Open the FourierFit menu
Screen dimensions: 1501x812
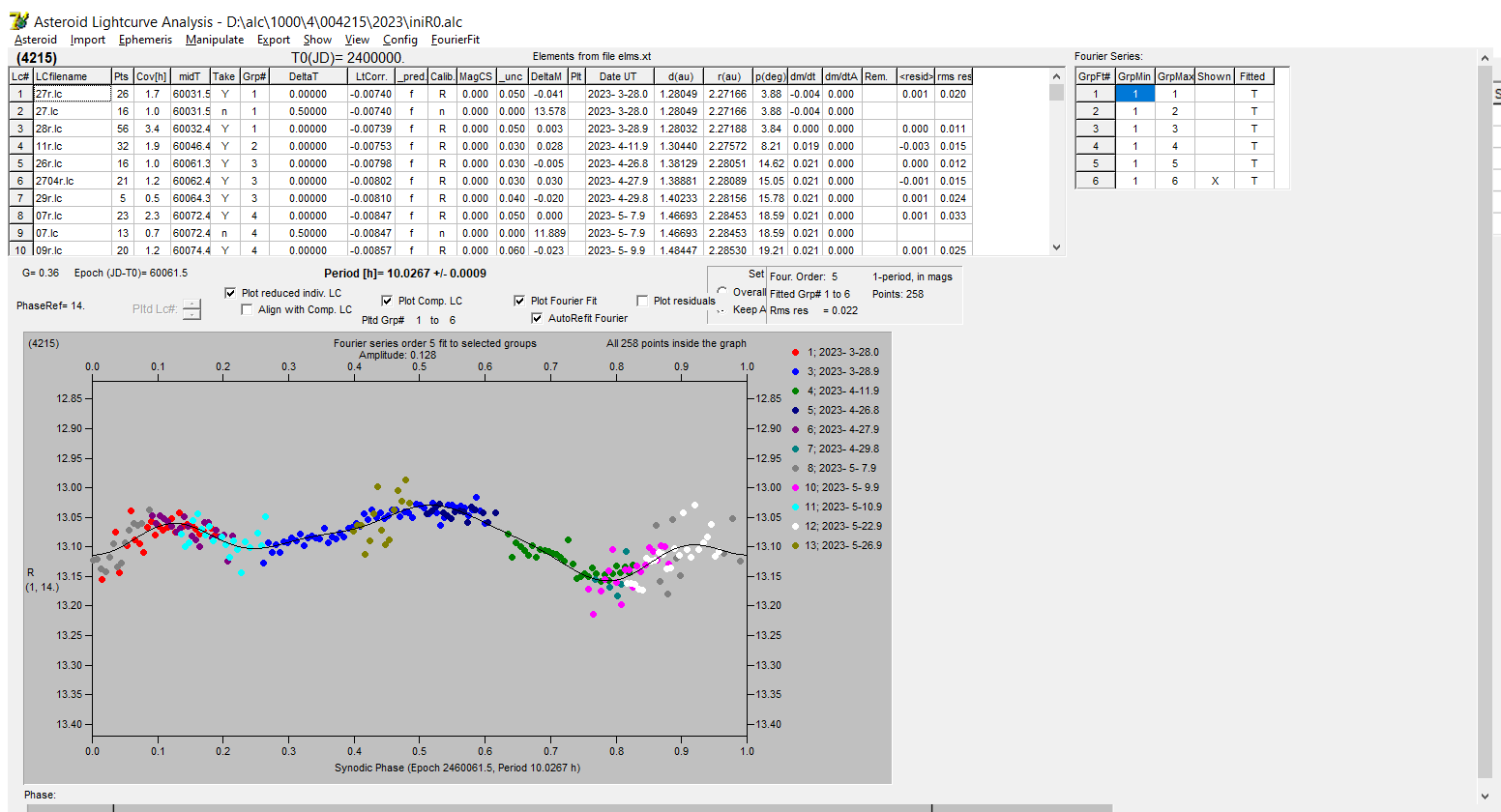[x=456, y=40]
